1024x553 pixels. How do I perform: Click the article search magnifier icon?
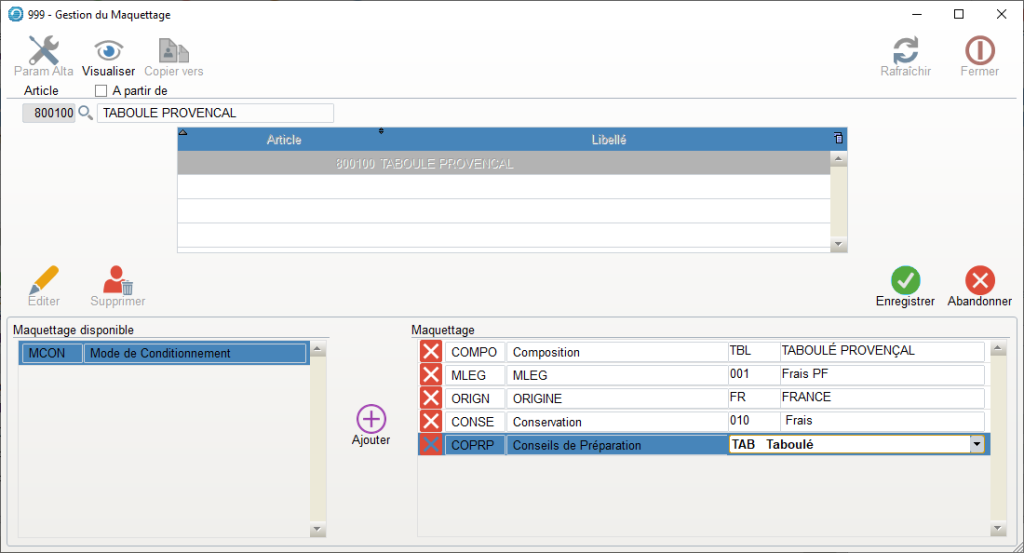(86, 113)
